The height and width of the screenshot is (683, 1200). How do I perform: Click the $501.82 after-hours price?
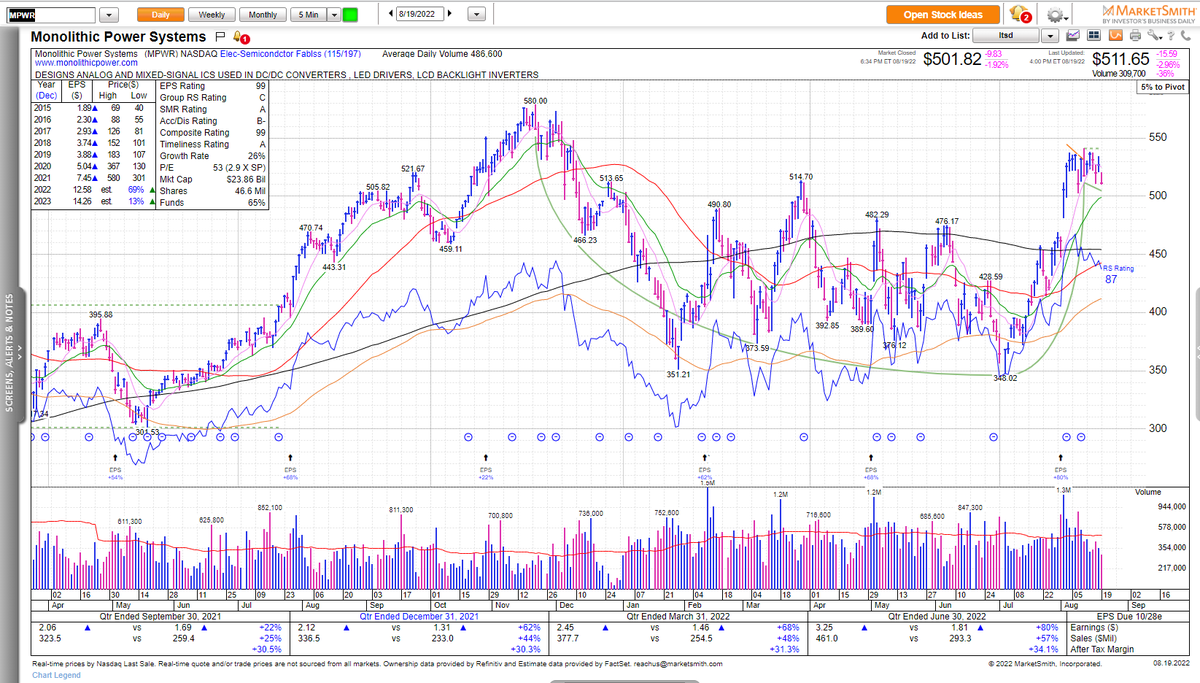952,59
